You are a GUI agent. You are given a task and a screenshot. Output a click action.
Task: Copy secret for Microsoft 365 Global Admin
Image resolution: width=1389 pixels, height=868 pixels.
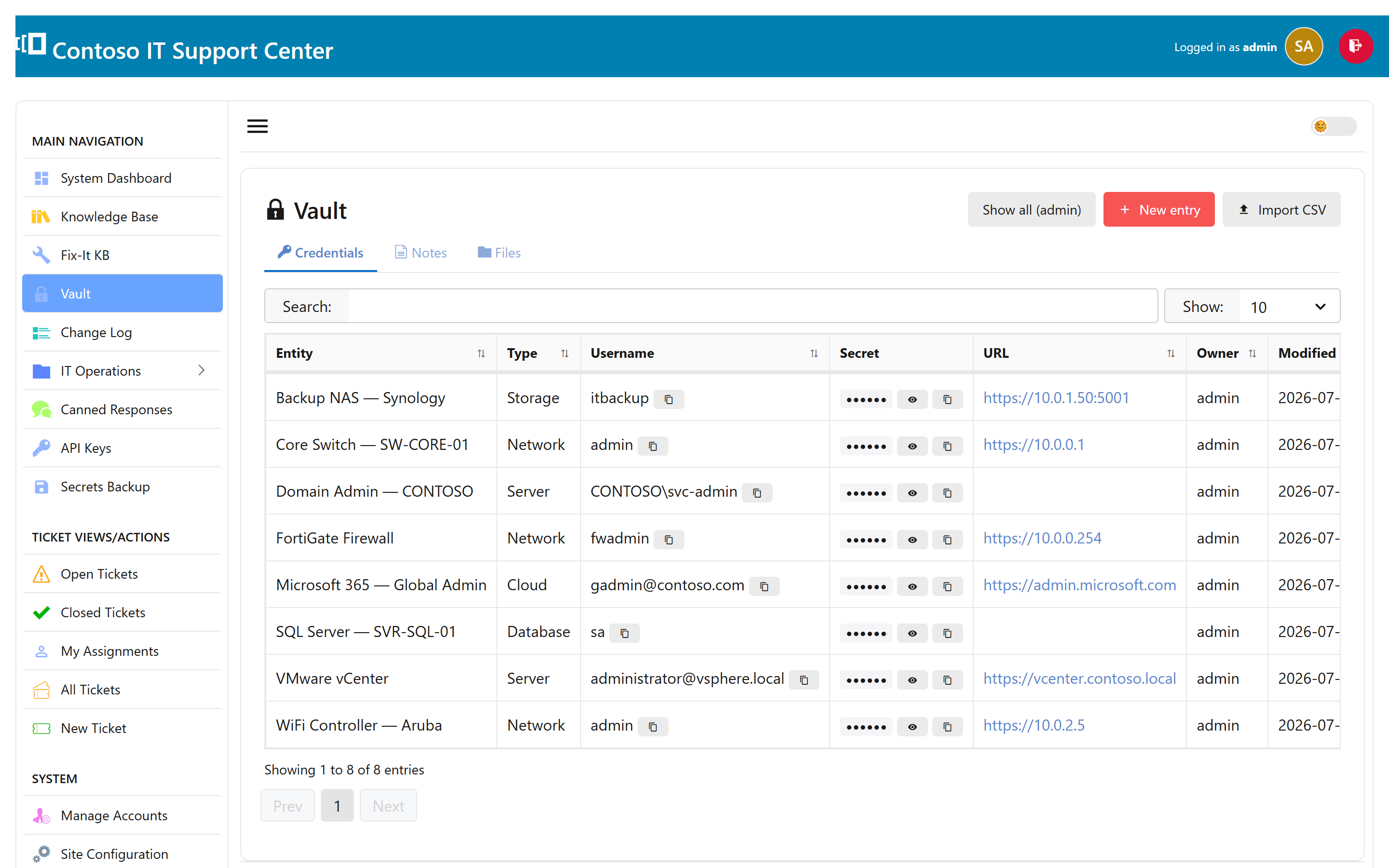[x=947, y=586]
